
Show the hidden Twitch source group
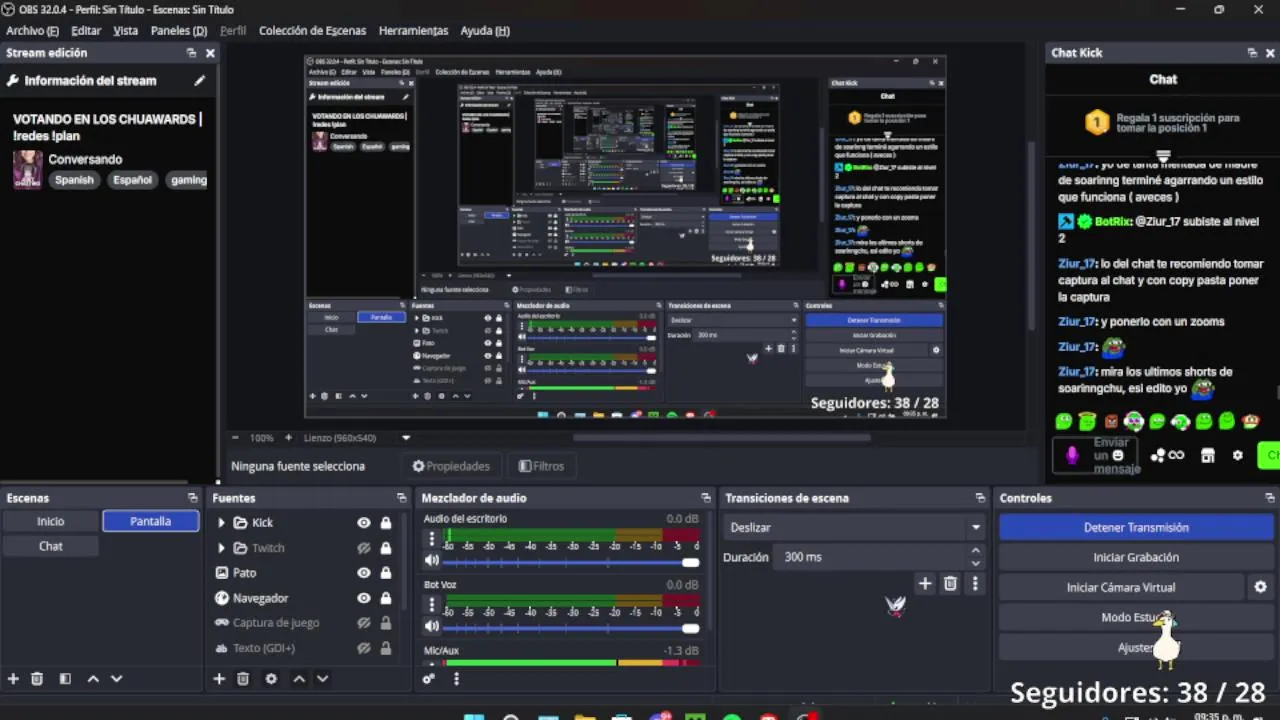[364, 548]
